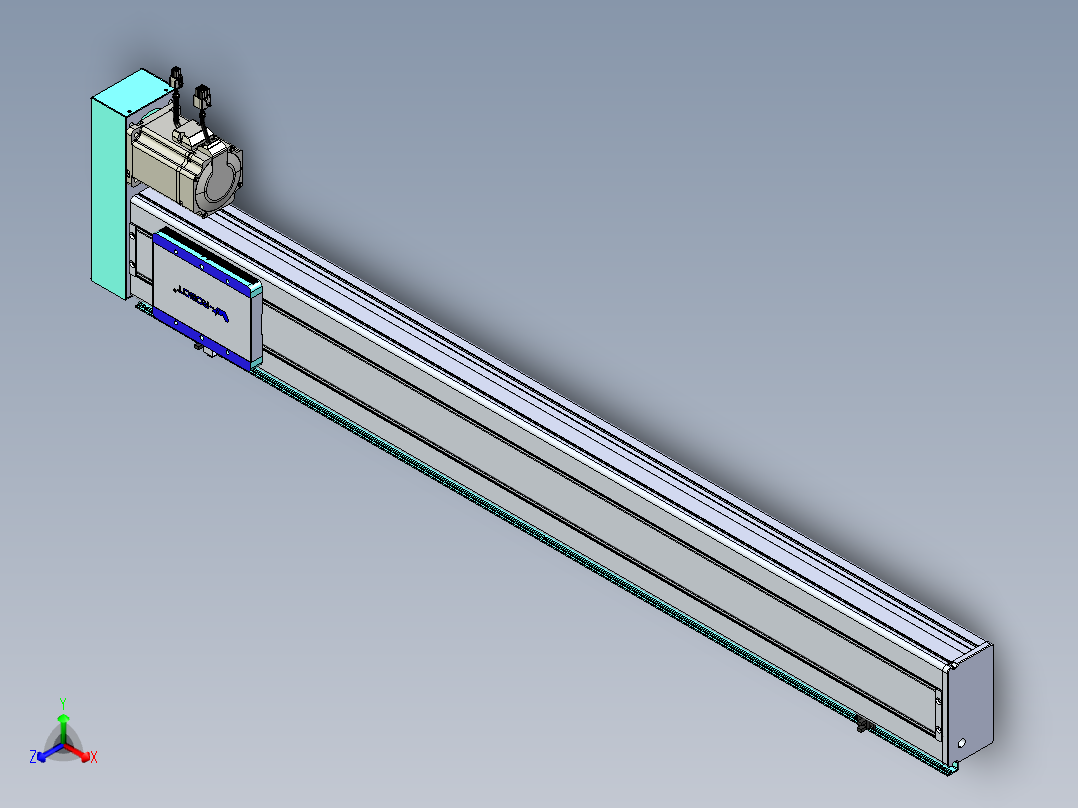Click the round hole on the end cap
The image size is (1078, 808).
[962, 743]
